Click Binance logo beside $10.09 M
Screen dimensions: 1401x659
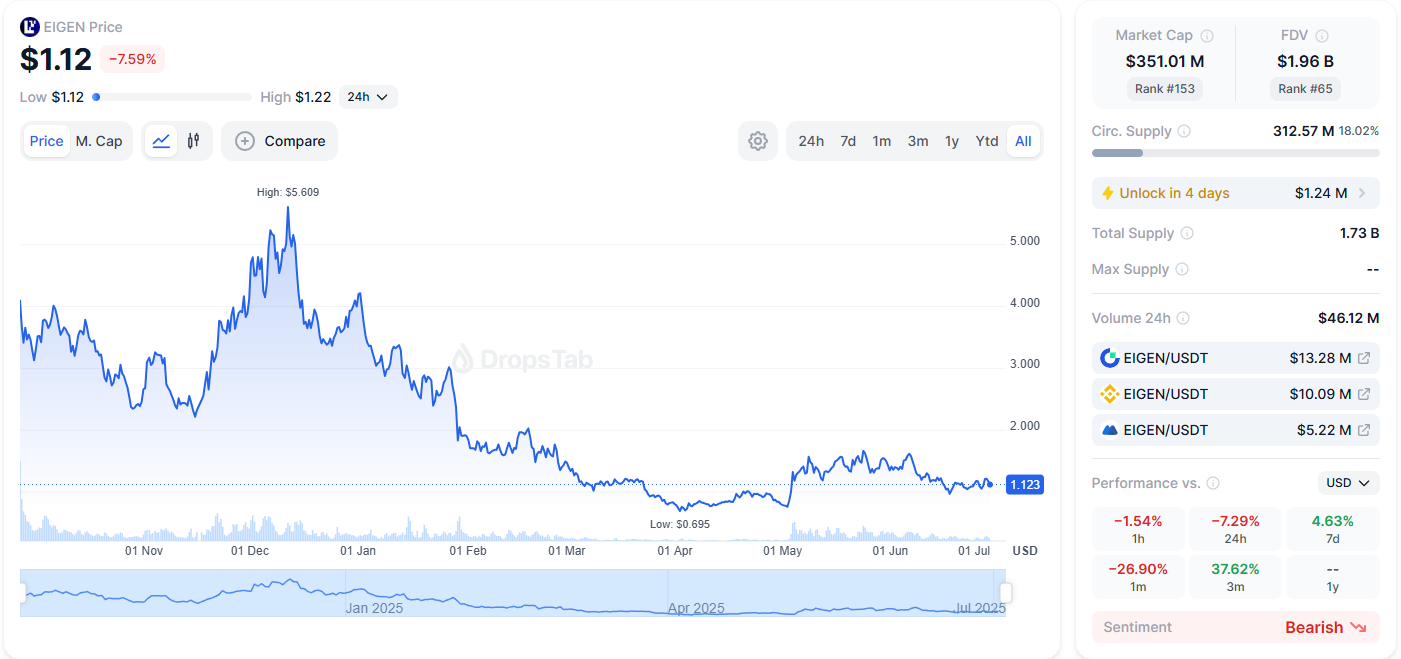tap(1109, 394)
